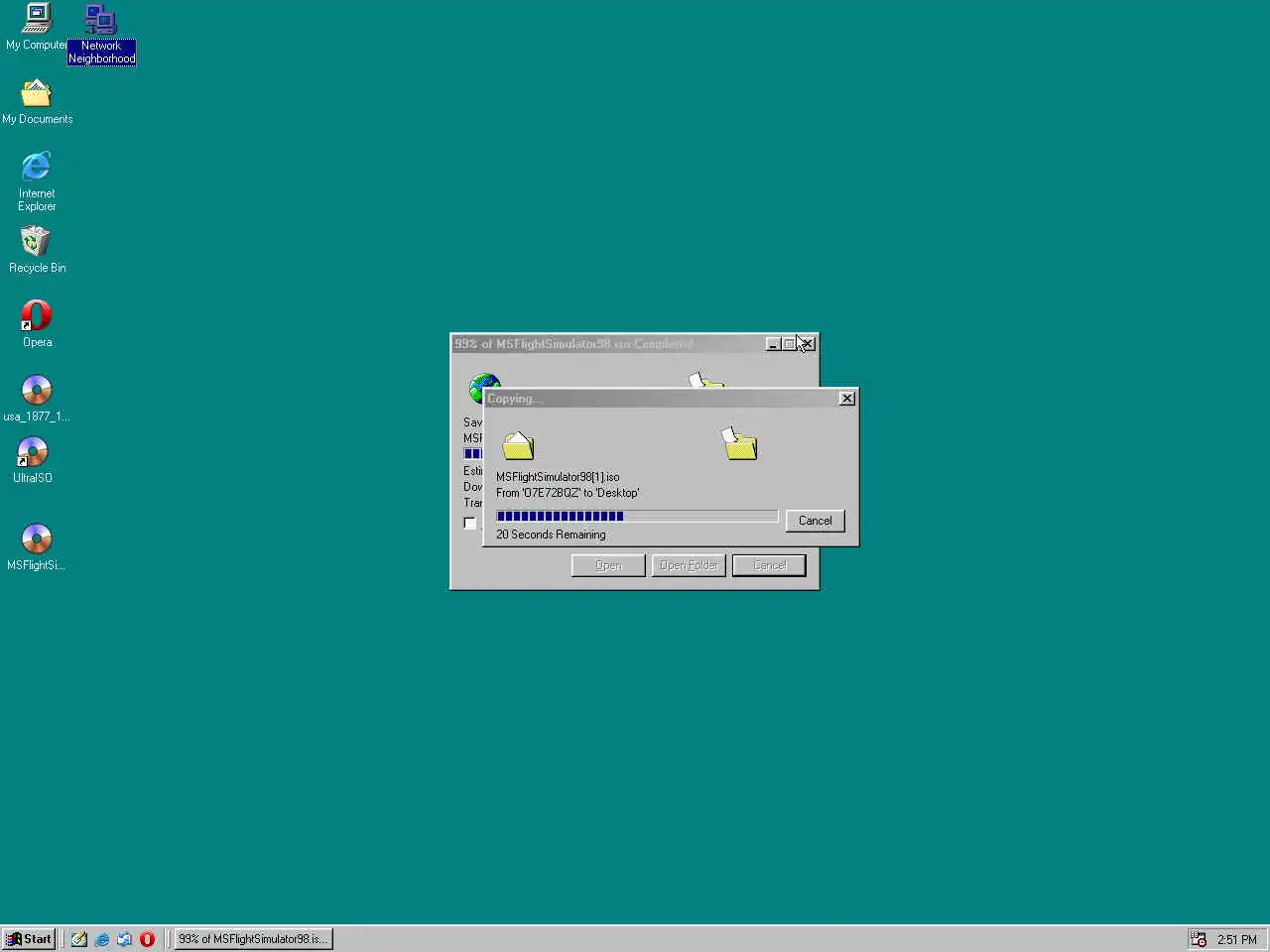Click the 20 Seconds Remaining label
This screenshot has height=952, width=1270.
551,535
